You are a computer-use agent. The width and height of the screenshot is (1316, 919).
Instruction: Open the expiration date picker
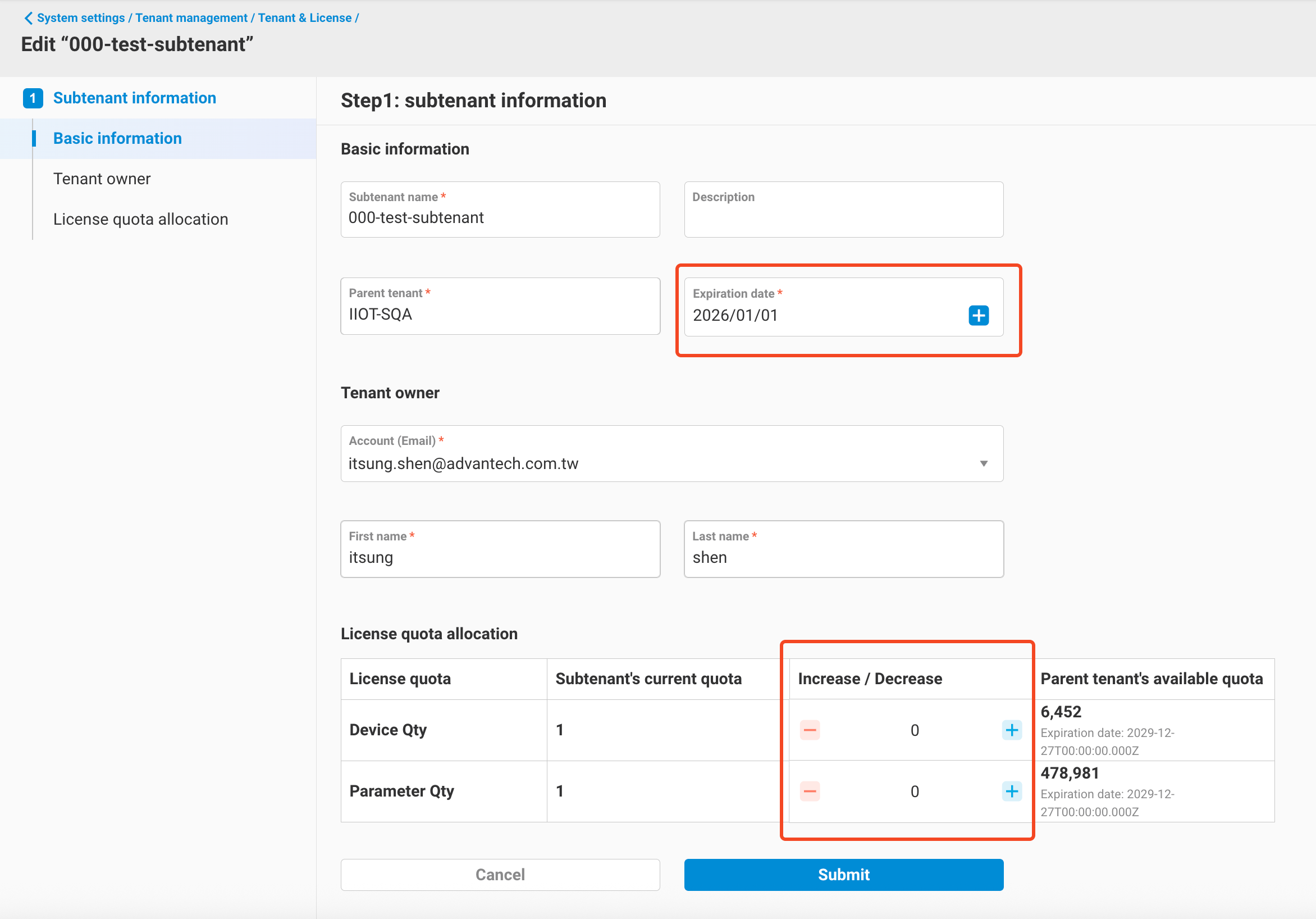pos(979,315)
